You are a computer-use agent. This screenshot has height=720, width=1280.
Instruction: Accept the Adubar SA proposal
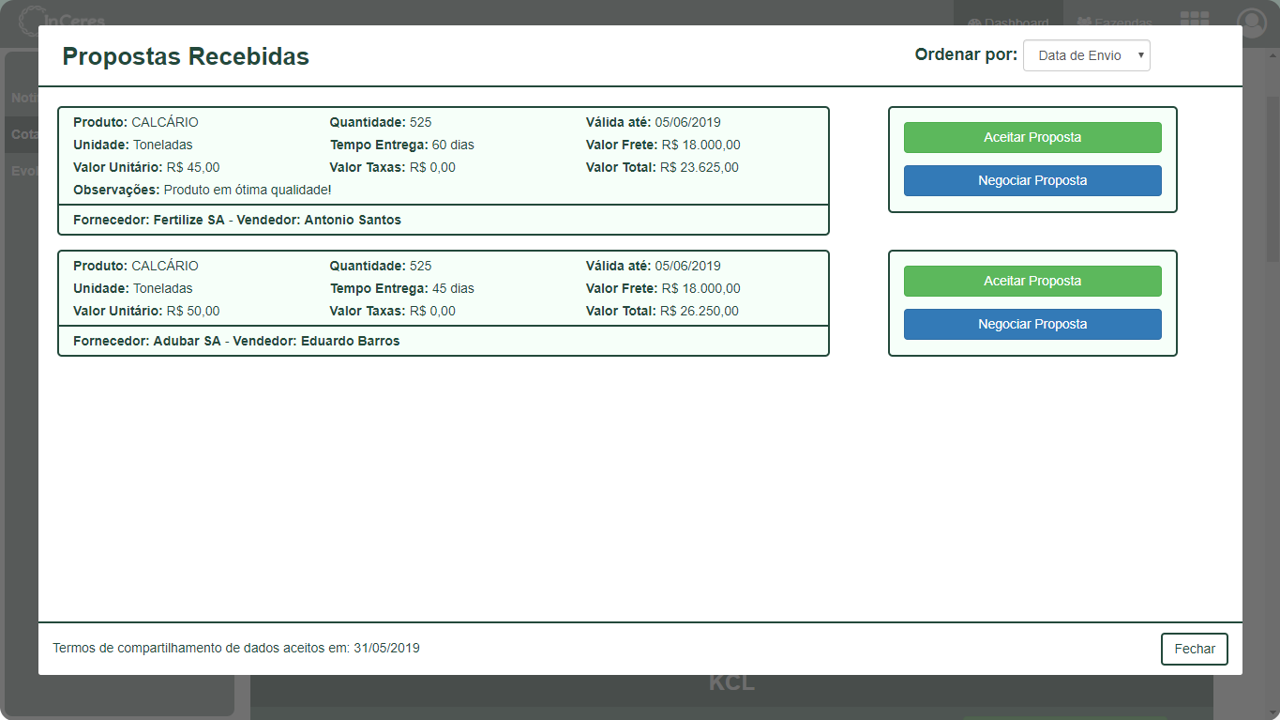[1032, 281]
